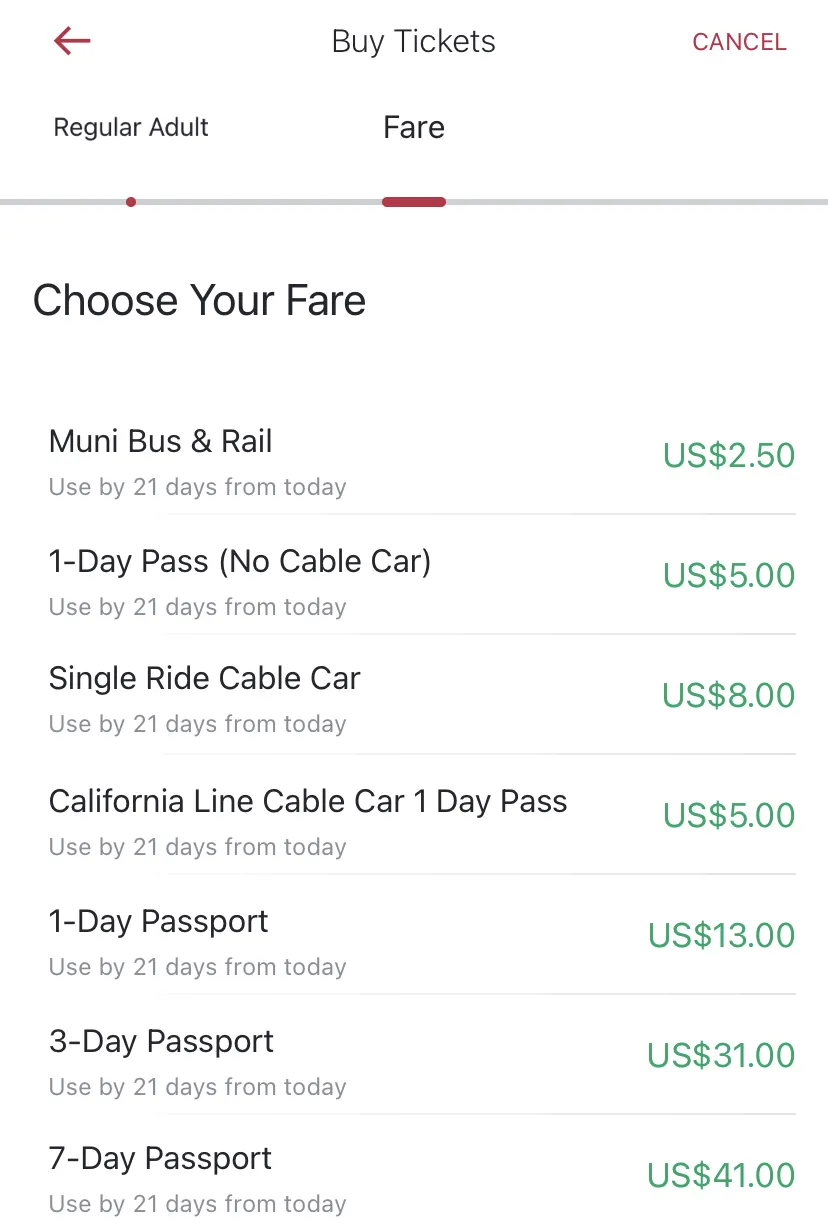Click the red Fare progress indicator bar
Viewport: 828px width, 1228px height.
coord(413,202)
